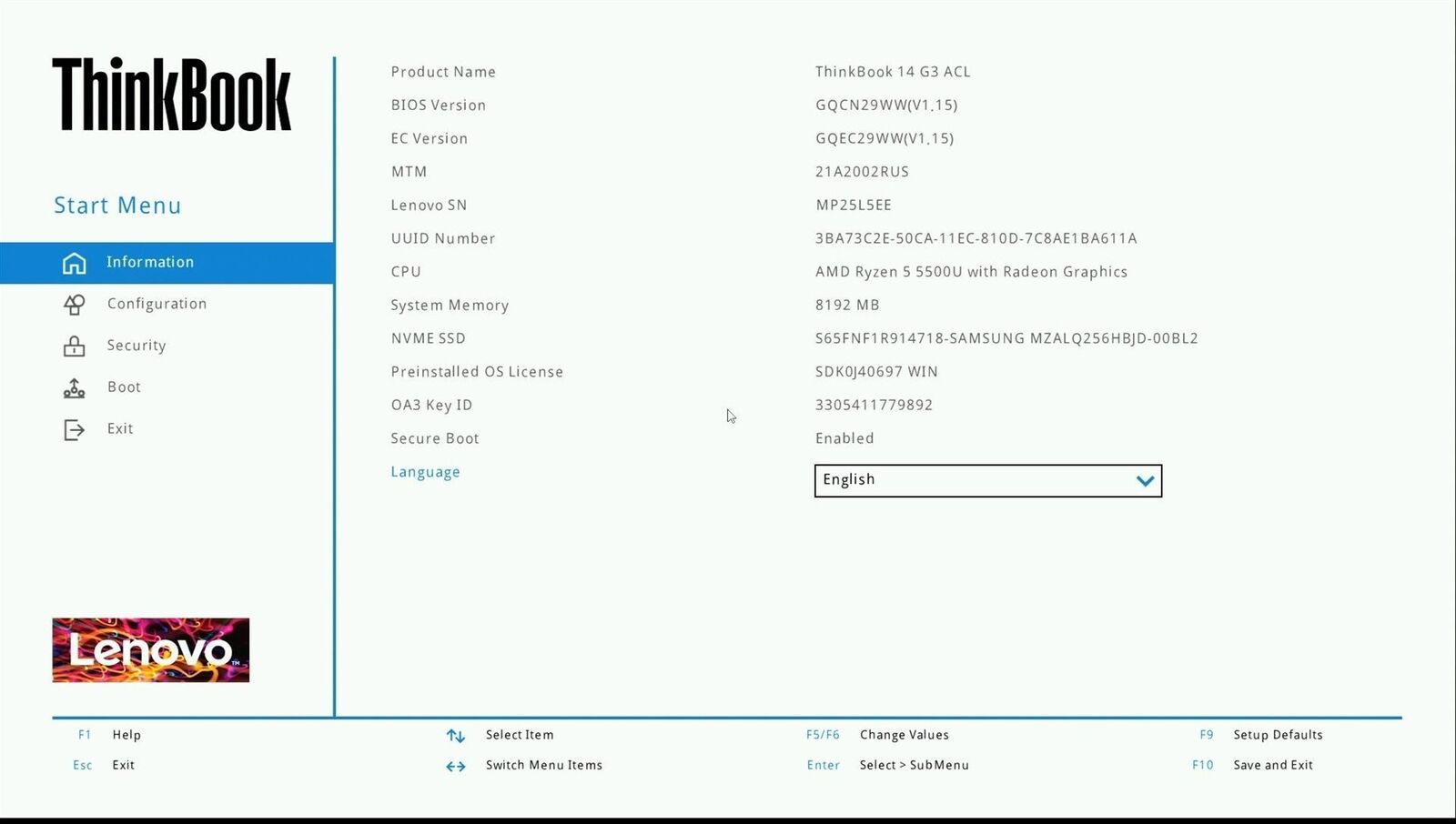
Task: Click the Information home icon
Action: 74,263
